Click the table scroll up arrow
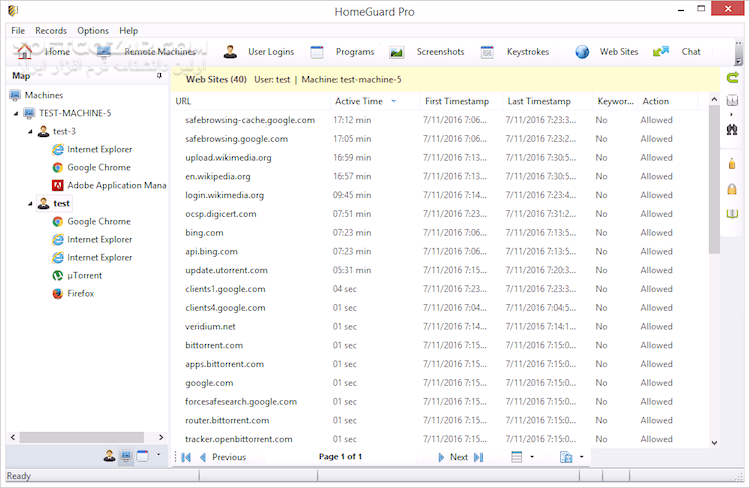 click(x=714, y=100)
